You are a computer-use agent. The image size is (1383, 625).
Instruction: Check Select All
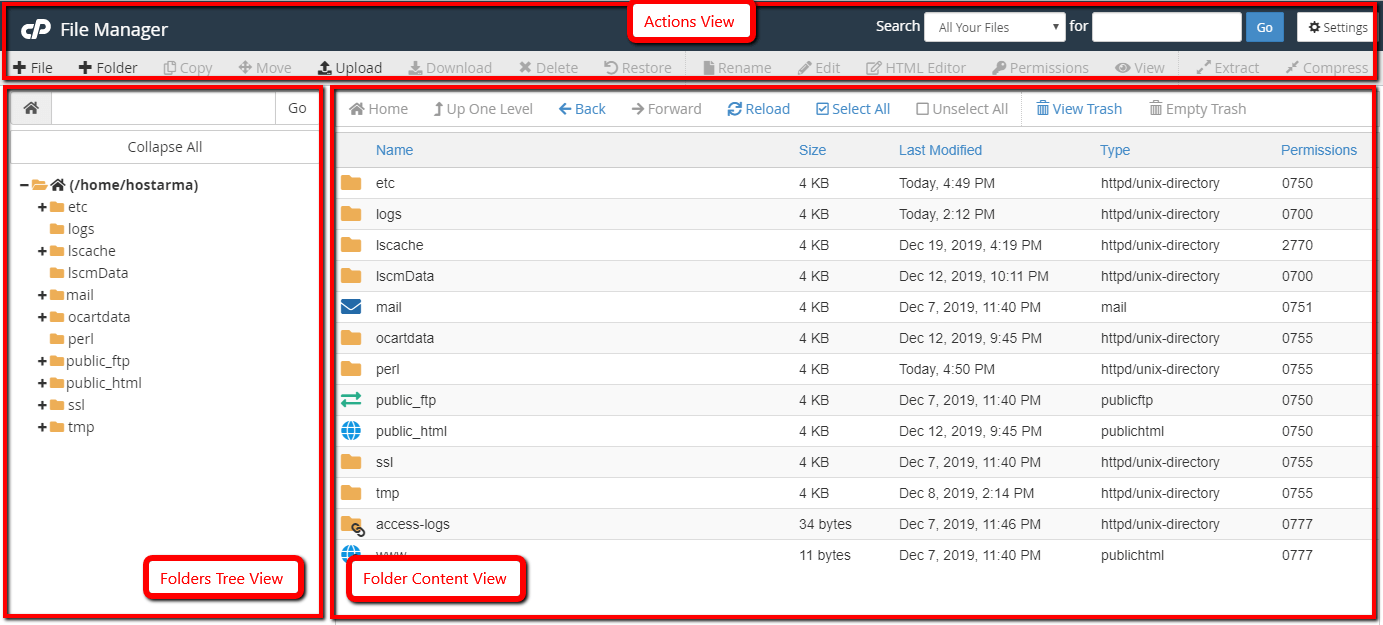[853, 109]
